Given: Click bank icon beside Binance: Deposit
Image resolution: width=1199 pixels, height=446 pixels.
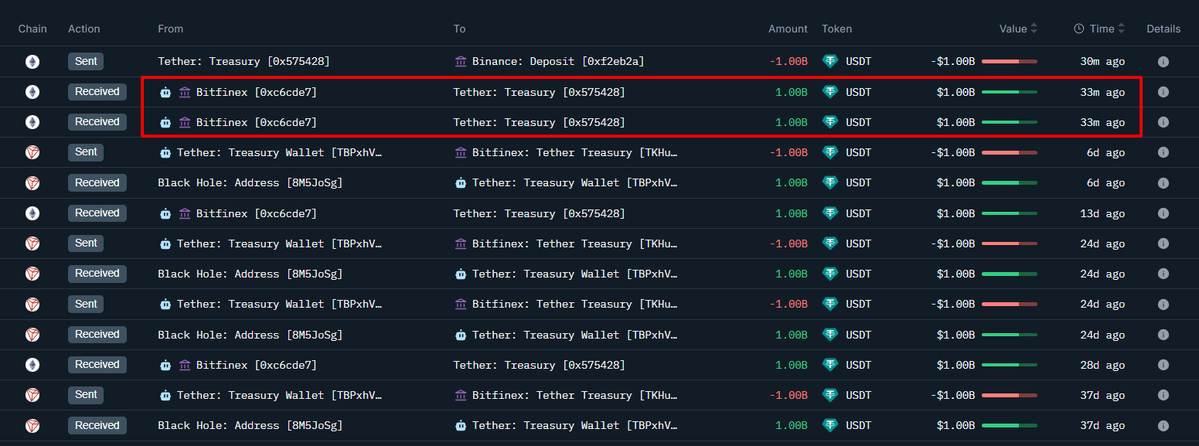Looking at the screenshot, I should (x=460, y=61).
